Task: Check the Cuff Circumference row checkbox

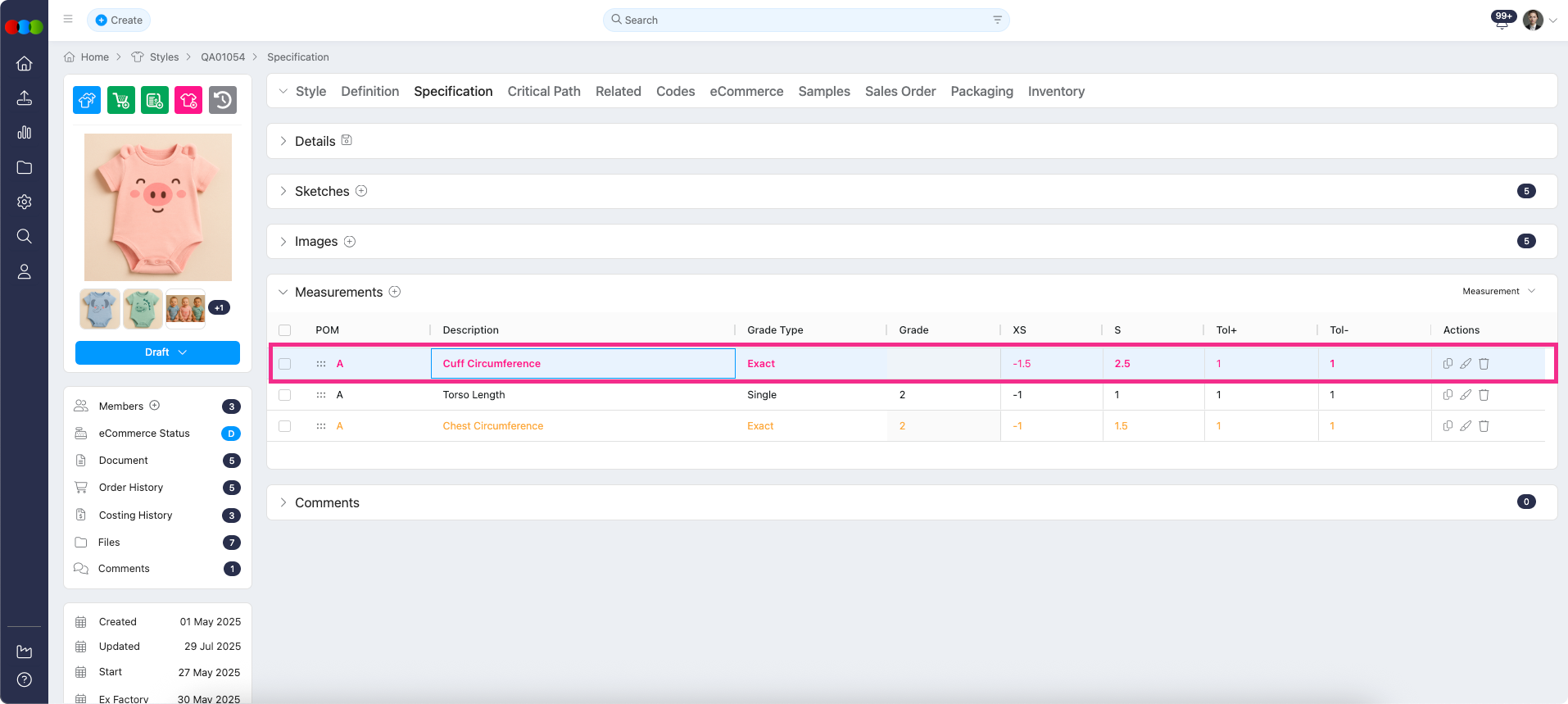Action: (285, 364)
